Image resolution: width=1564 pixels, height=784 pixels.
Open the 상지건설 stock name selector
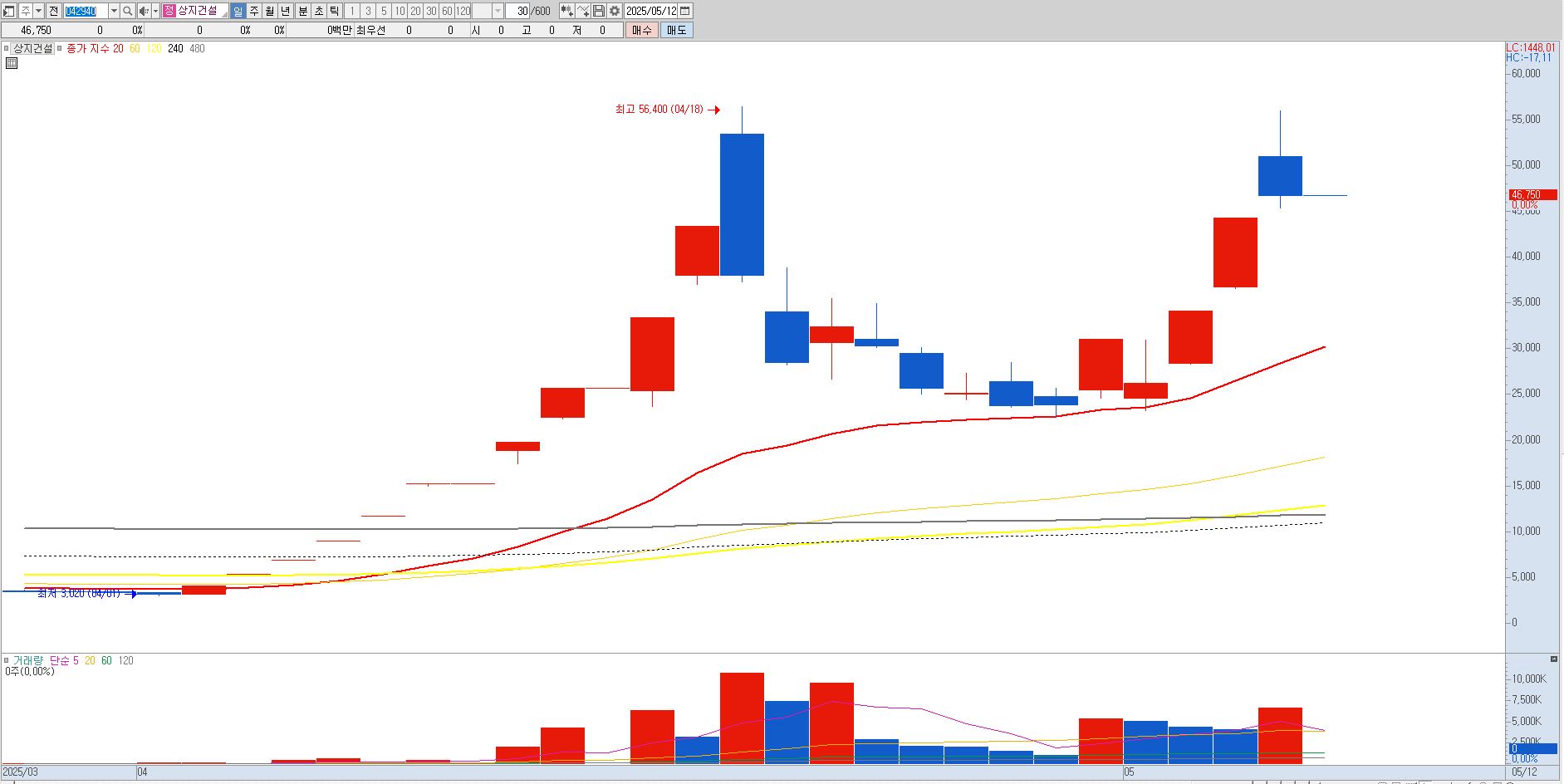pos(202,11)
